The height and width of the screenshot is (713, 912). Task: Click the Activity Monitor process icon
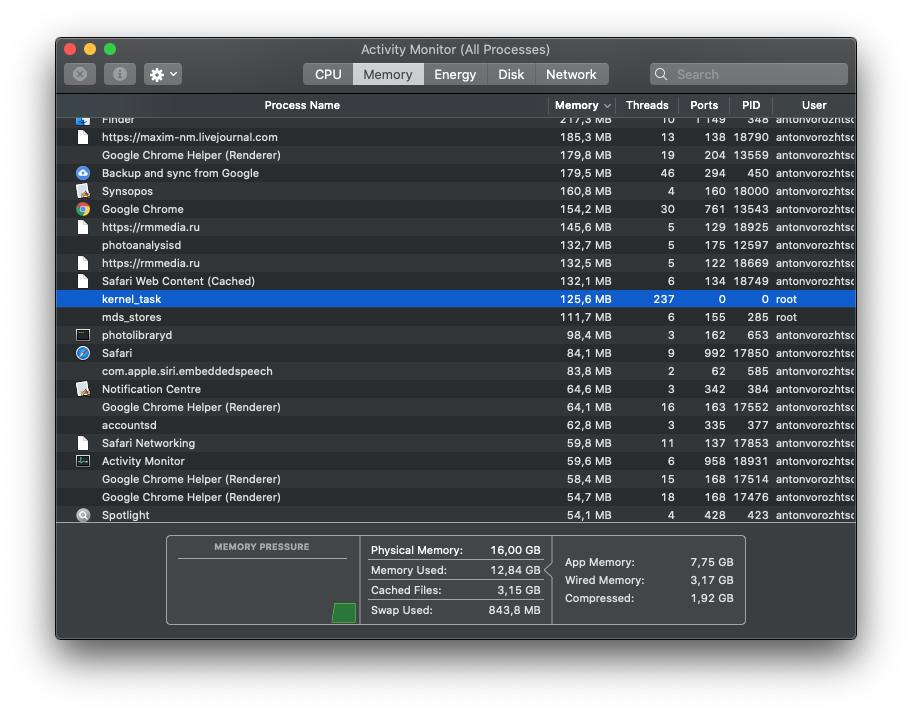pos(83,461)
